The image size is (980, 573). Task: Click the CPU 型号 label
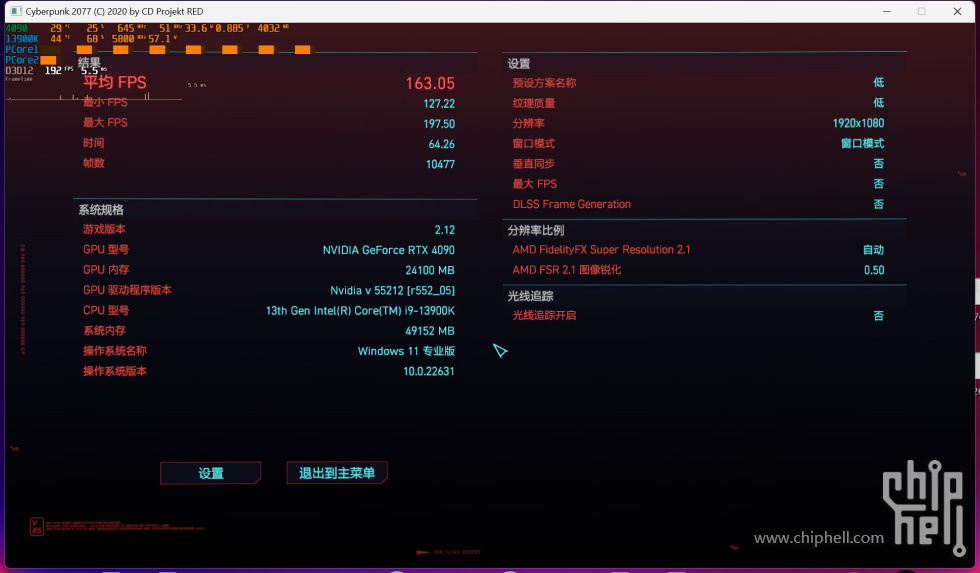pyautogui.click(x=106, y=311)
